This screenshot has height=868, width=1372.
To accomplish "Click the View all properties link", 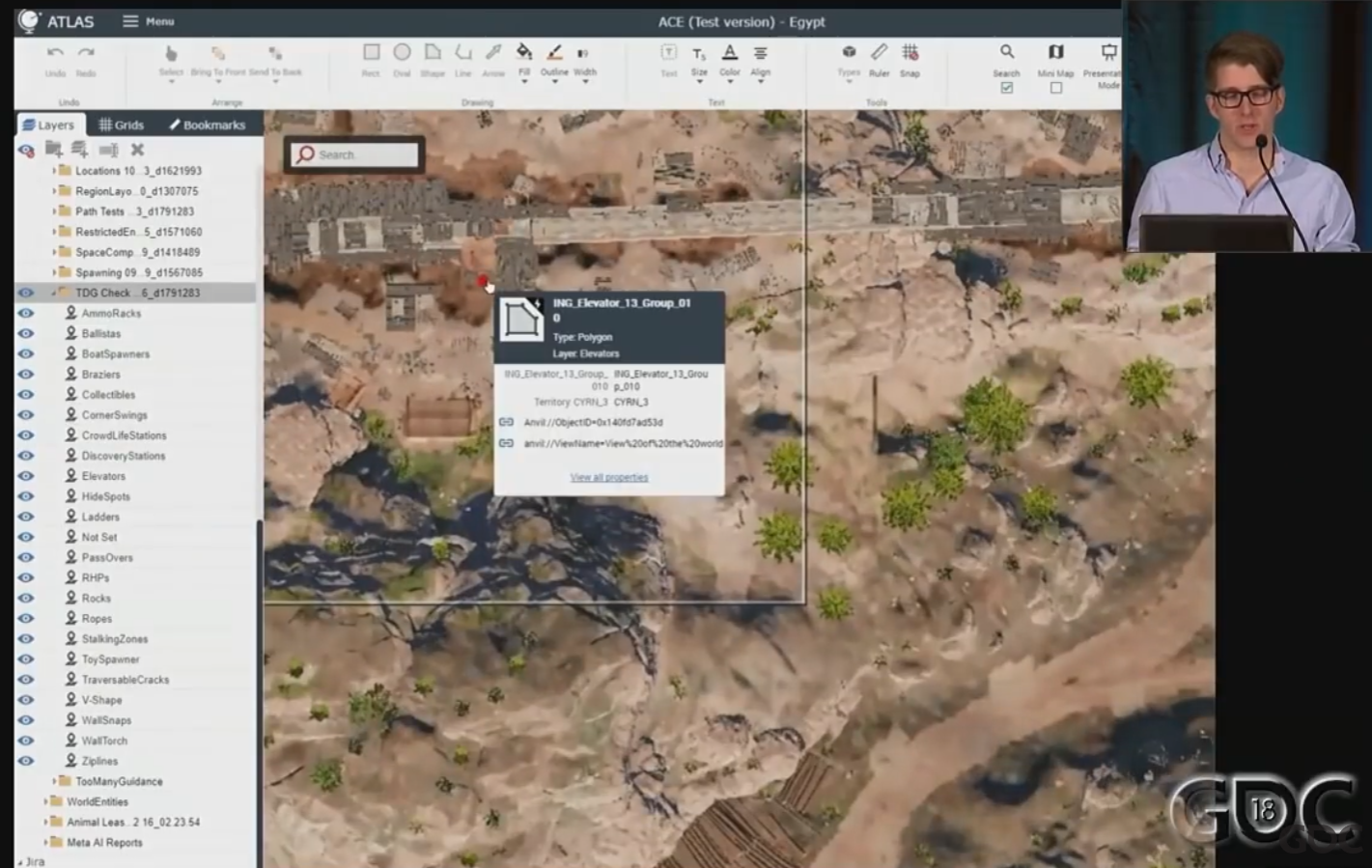I will [609, 477].
